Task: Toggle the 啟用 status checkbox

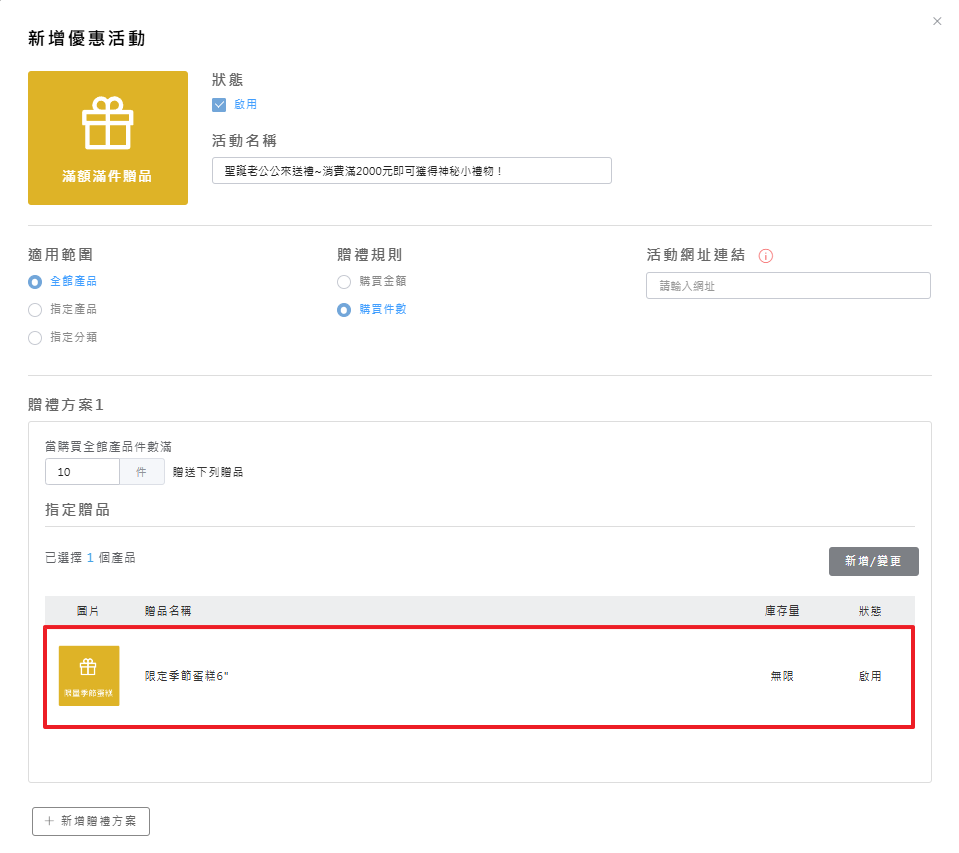Action: point(220,105)
